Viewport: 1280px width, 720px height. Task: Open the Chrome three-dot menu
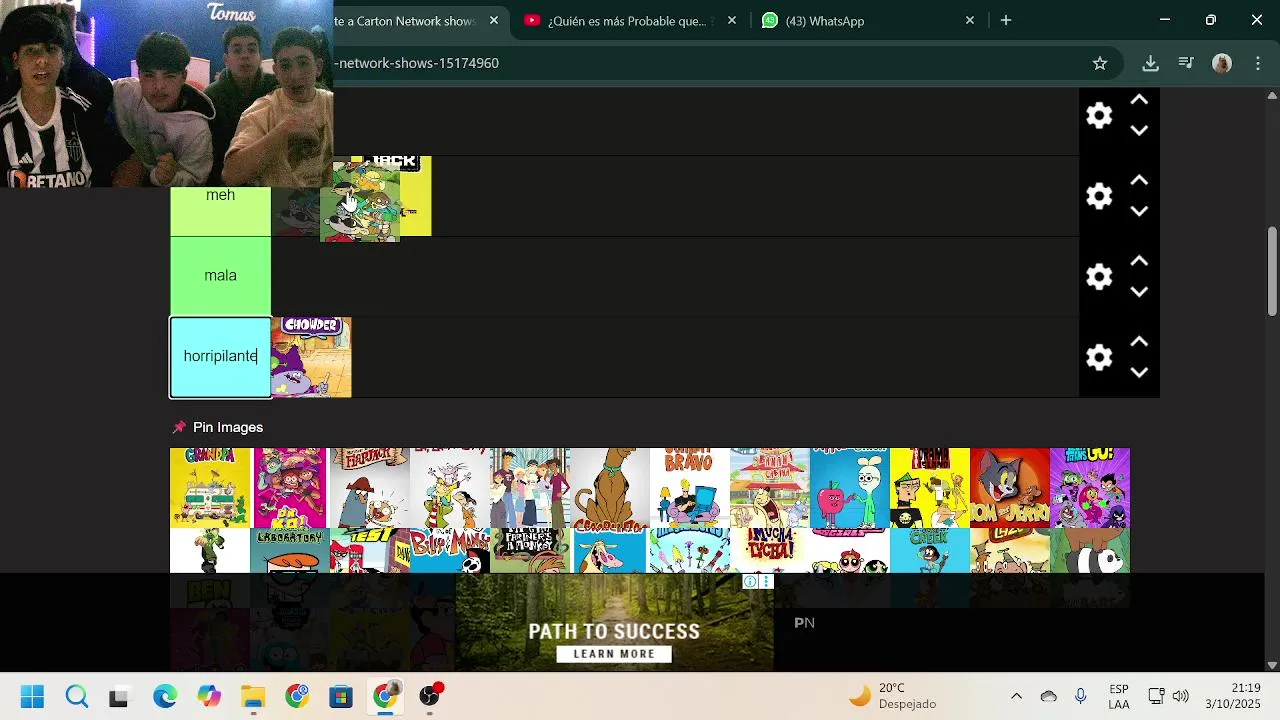coord(1258,63)
